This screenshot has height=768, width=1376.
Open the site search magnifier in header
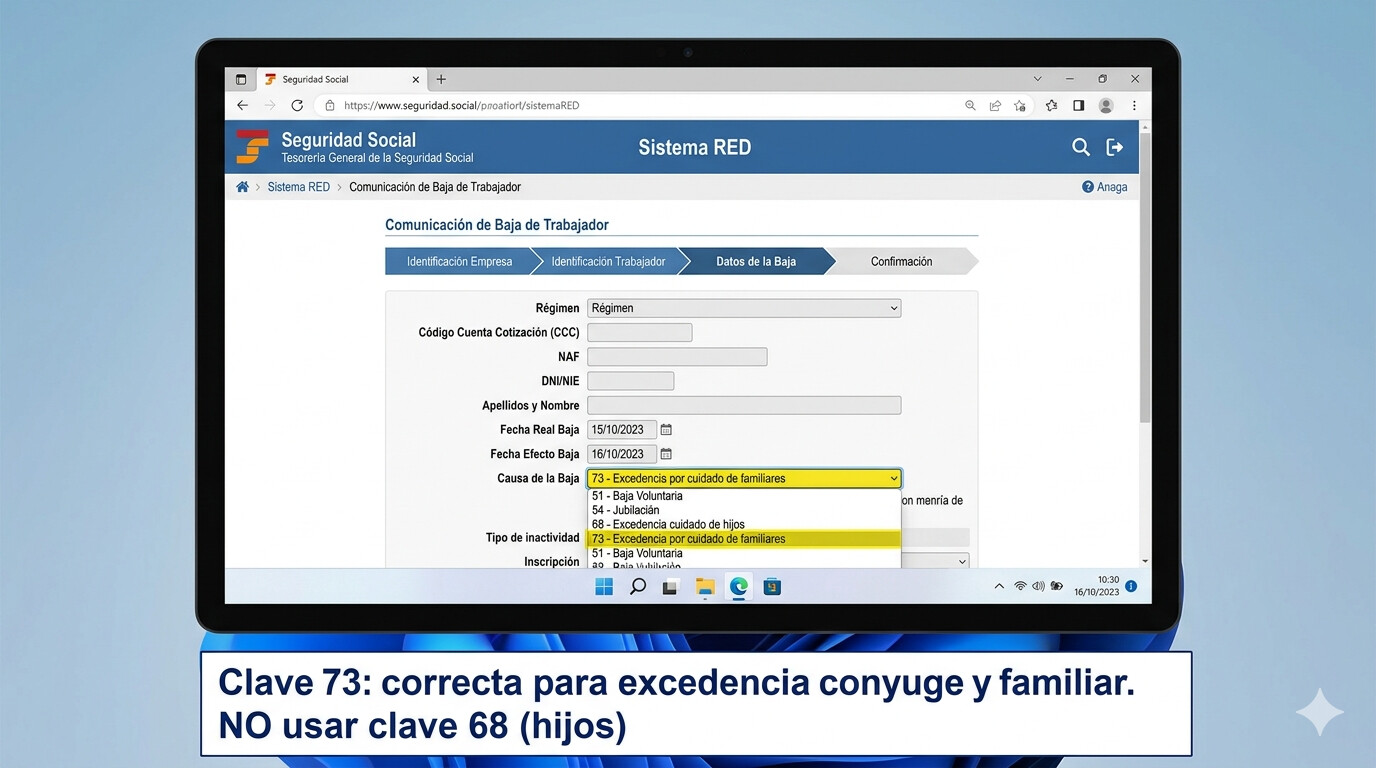[1081, 147]
